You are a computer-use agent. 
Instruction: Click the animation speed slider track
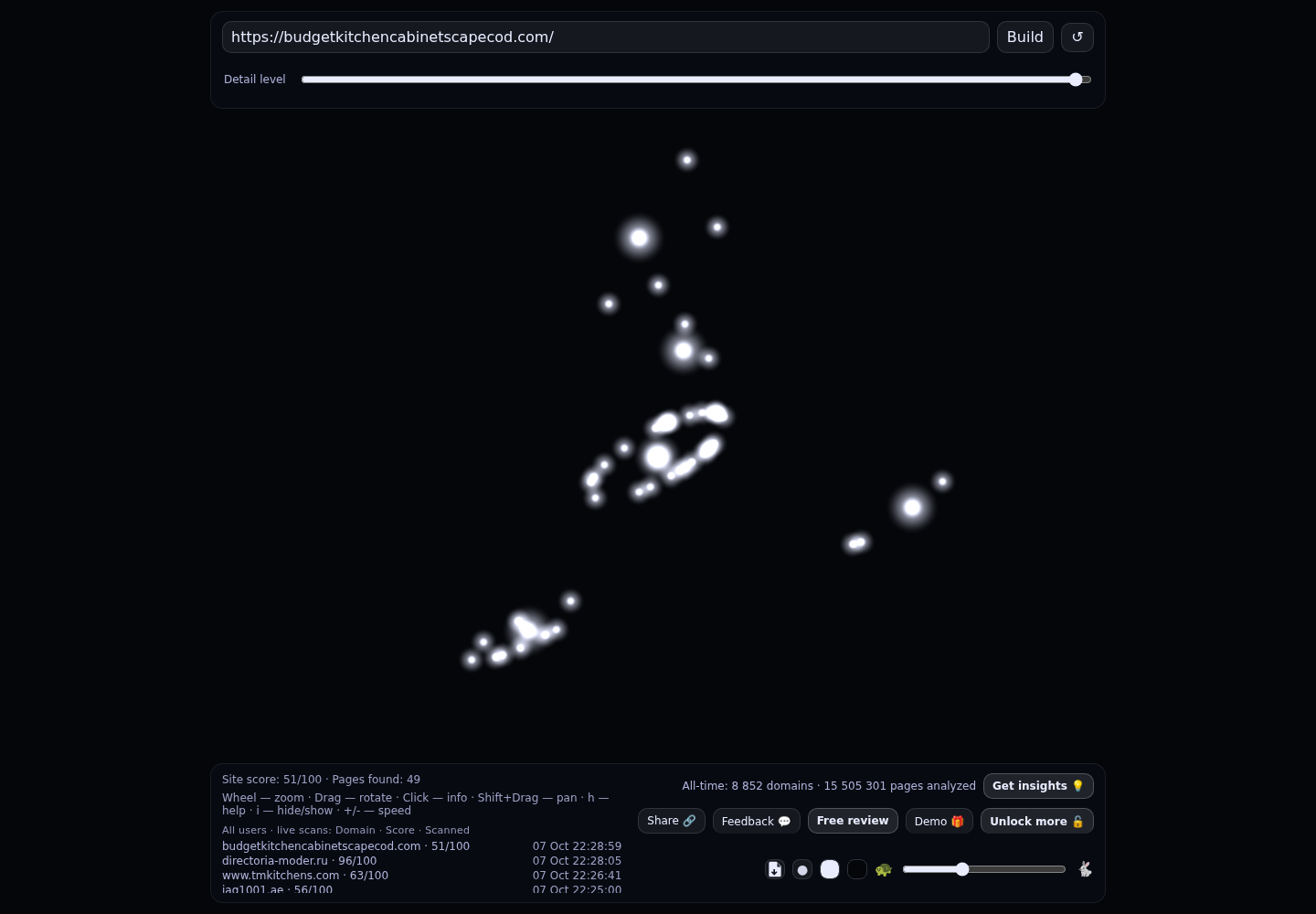984,869
